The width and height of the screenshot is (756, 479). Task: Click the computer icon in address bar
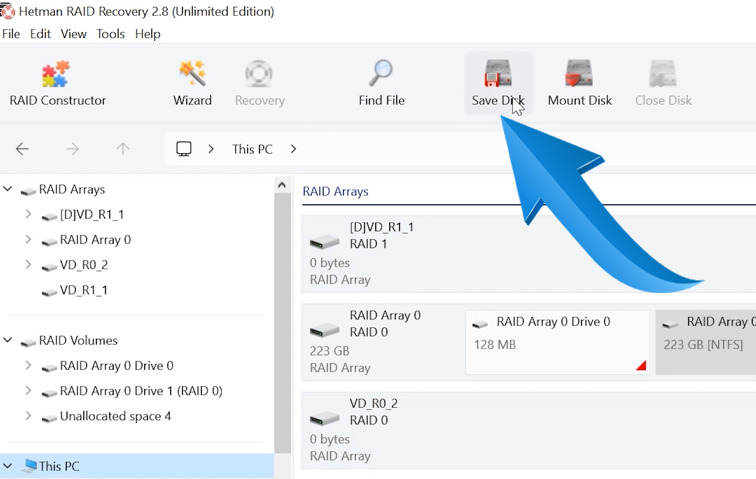(x=184, y=149)
